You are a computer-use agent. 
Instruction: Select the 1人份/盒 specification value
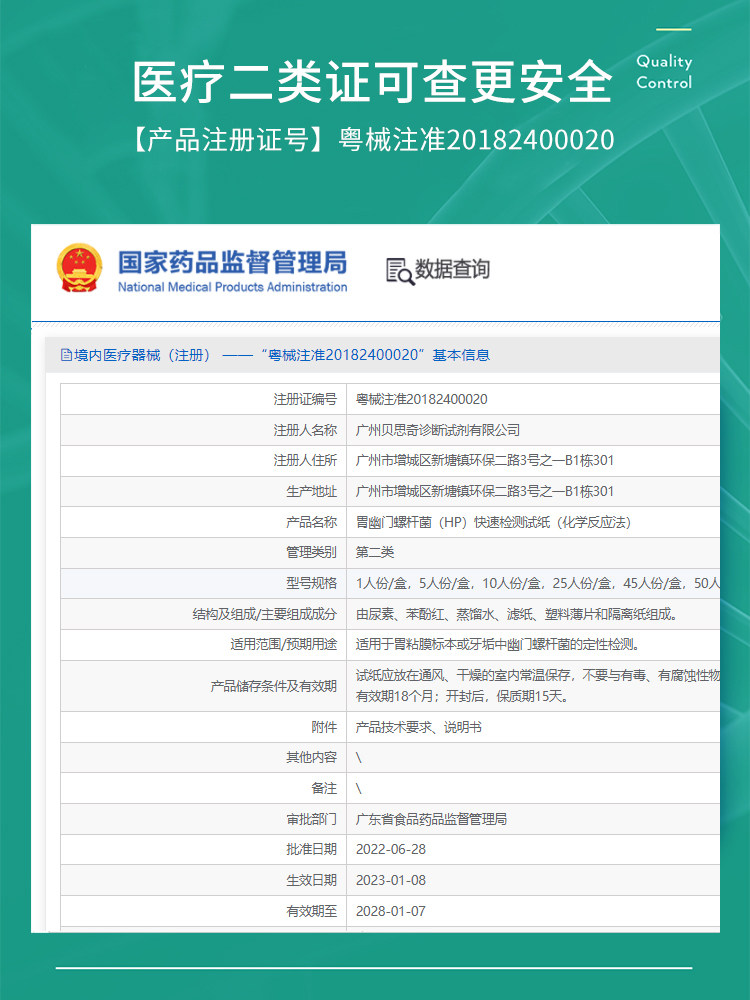(538, 583)
